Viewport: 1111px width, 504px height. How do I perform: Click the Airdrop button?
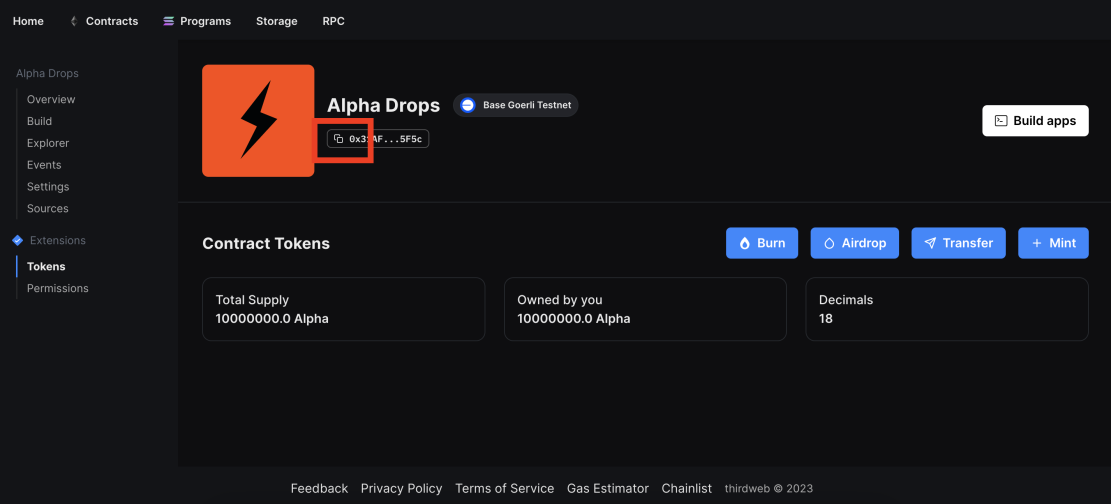[x=855, y=243]
